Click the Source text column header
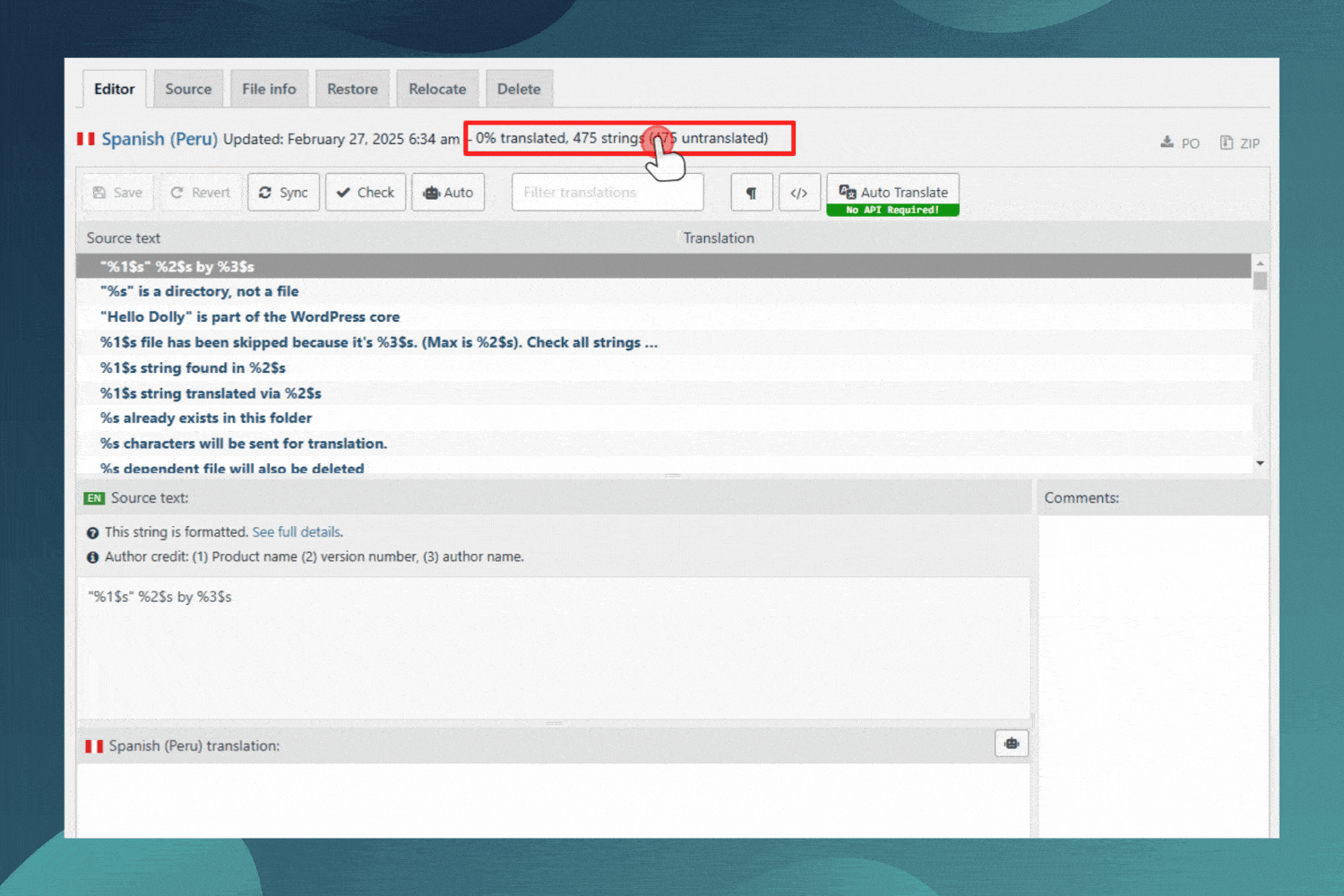Viewport: 1344px width, 896px height. pos(124,237)
